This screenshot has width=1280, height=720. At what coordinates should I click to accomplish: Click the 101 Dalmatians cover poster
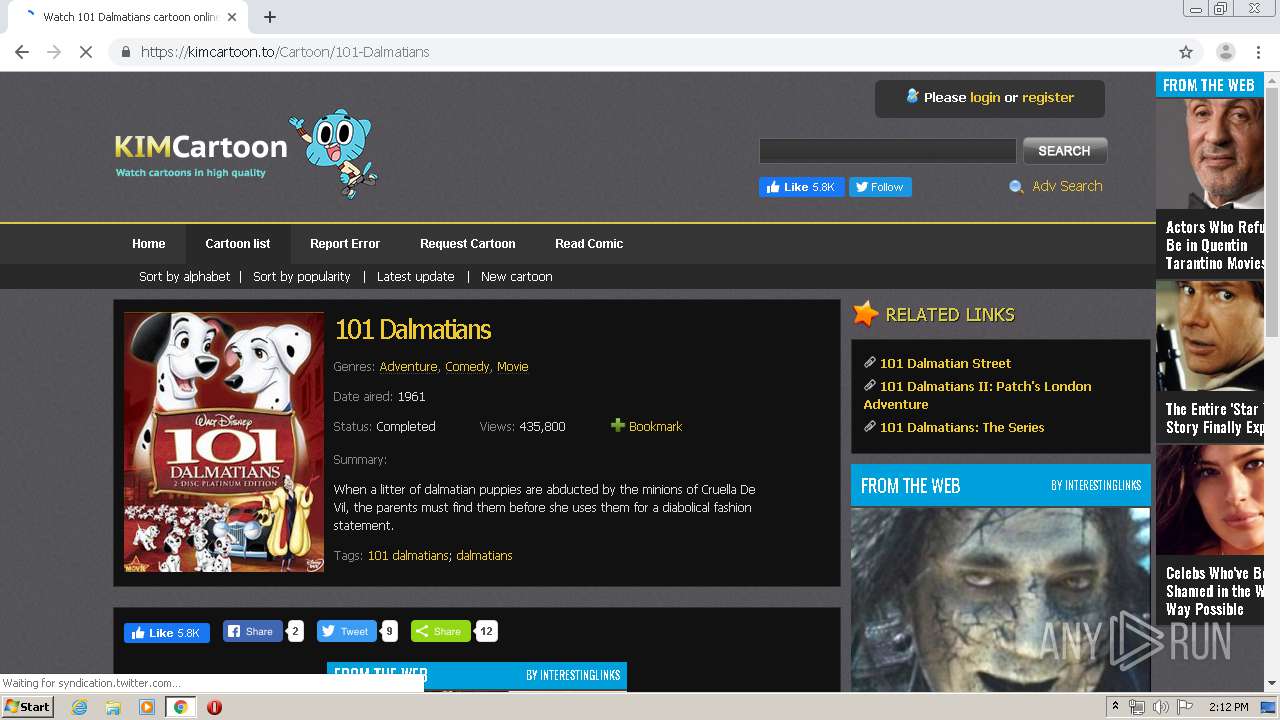pos(224,442)
